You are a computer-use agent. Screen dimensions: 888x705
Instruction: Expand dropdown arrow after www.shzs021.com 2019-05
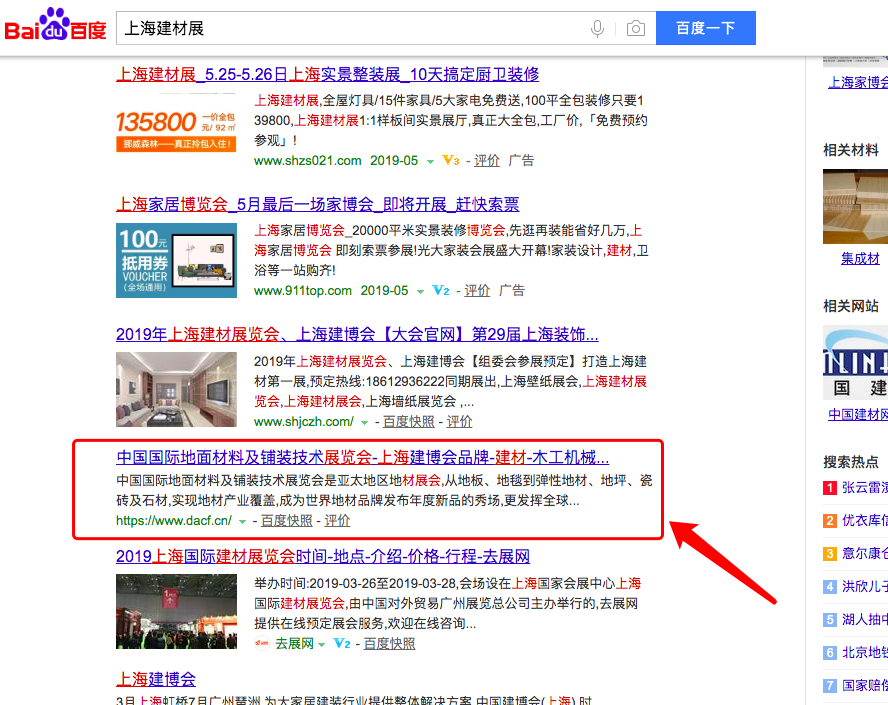point(430,161)
